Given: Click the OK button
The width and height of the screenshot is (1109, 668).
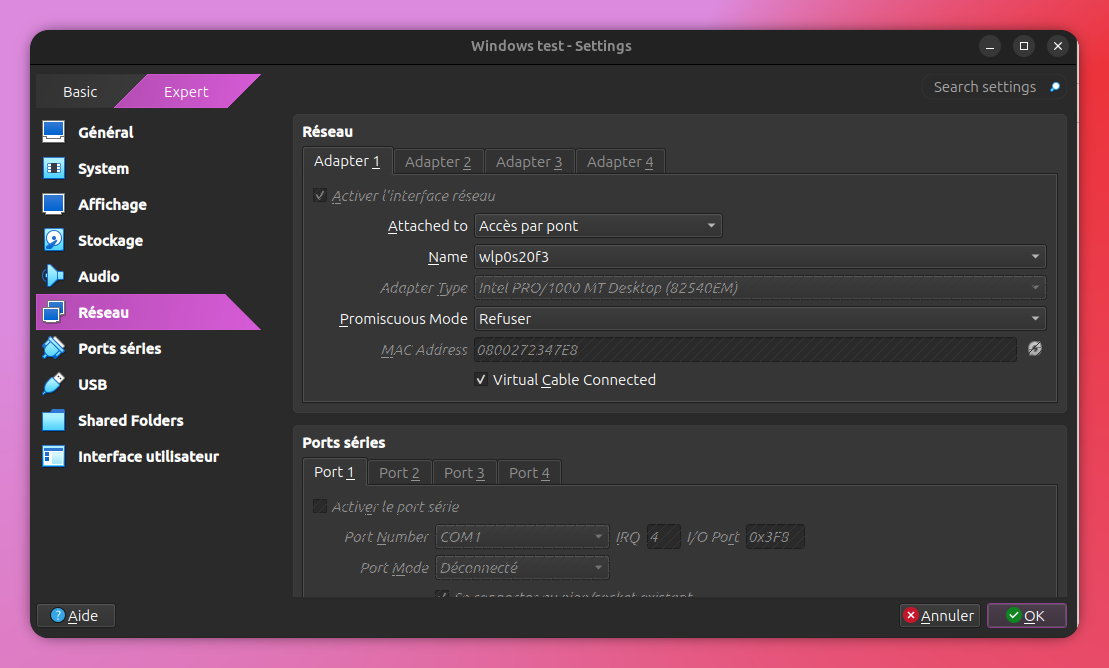Looking at the screenshot, I should pyautogui.click(x=1026, y=616).
